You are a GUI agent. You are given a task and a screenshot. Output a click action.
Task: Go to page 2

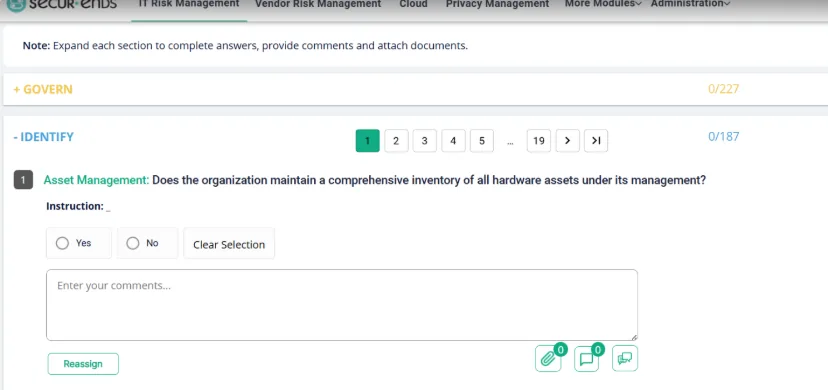(396, 141)
